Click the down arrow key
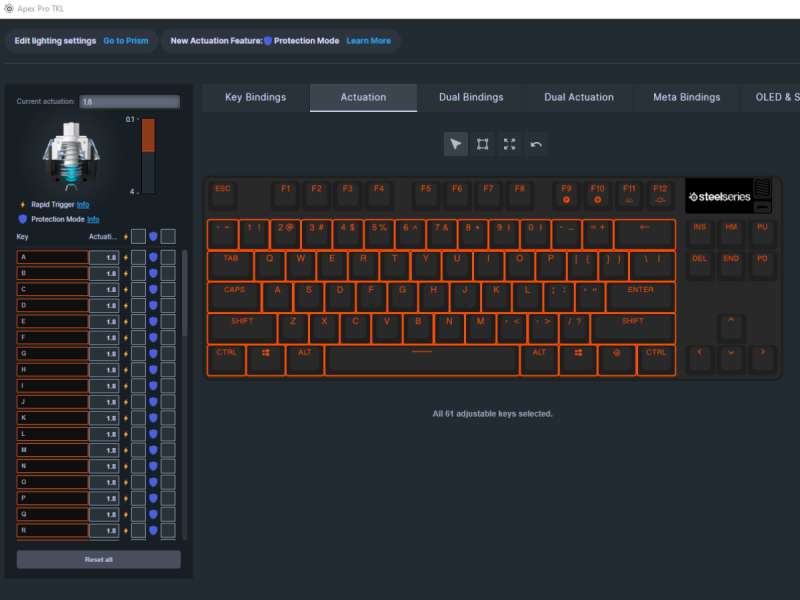 click(x=731, y=358)
